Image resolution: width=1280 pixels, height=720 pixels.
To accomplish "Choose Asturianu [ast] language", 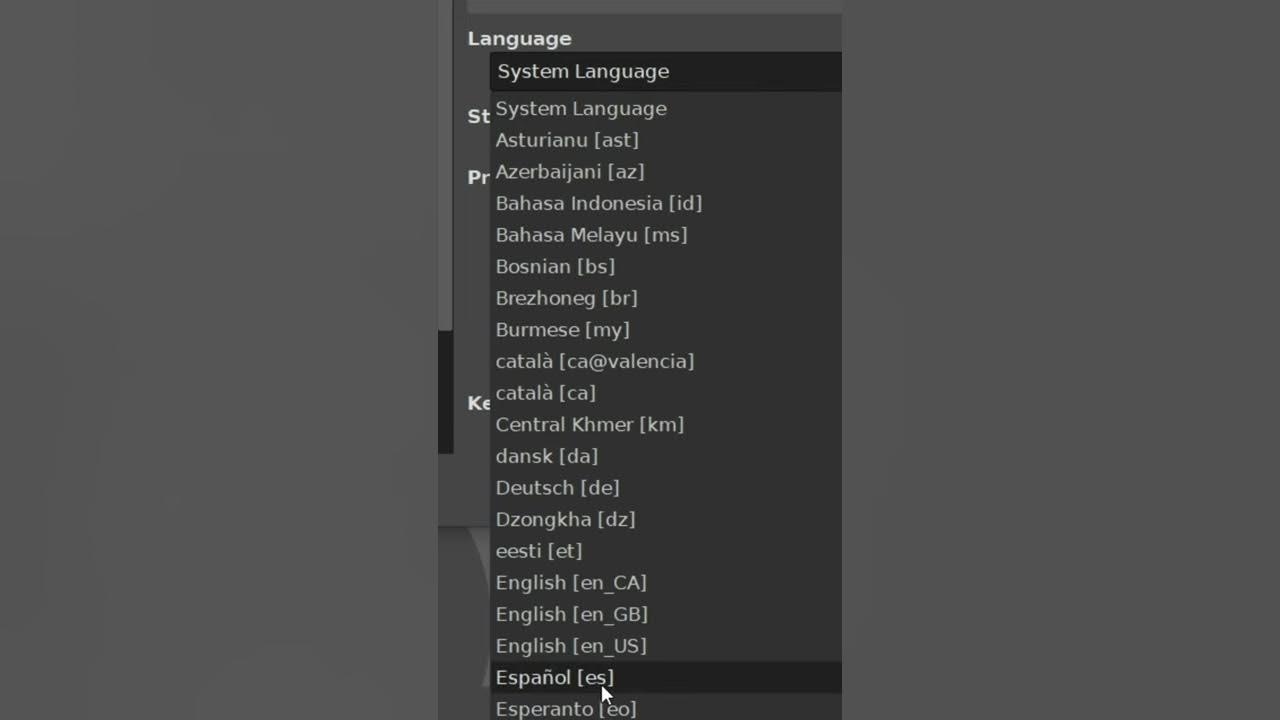I will (x=567, y=140).
